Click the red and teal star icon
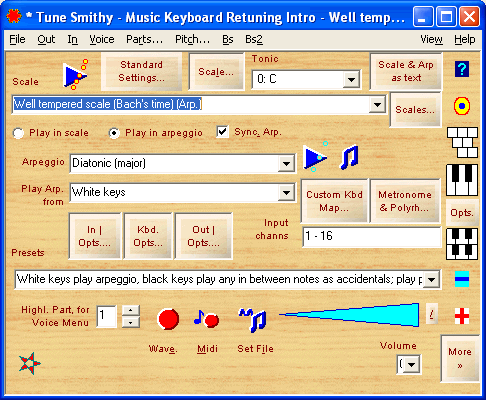Image resolution: width=486 pixels, height=400 pixels. coord(30,363)
